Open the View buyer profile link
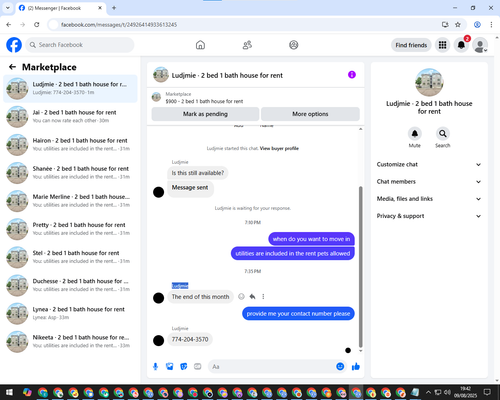The image size is (500, 400). 279,148
